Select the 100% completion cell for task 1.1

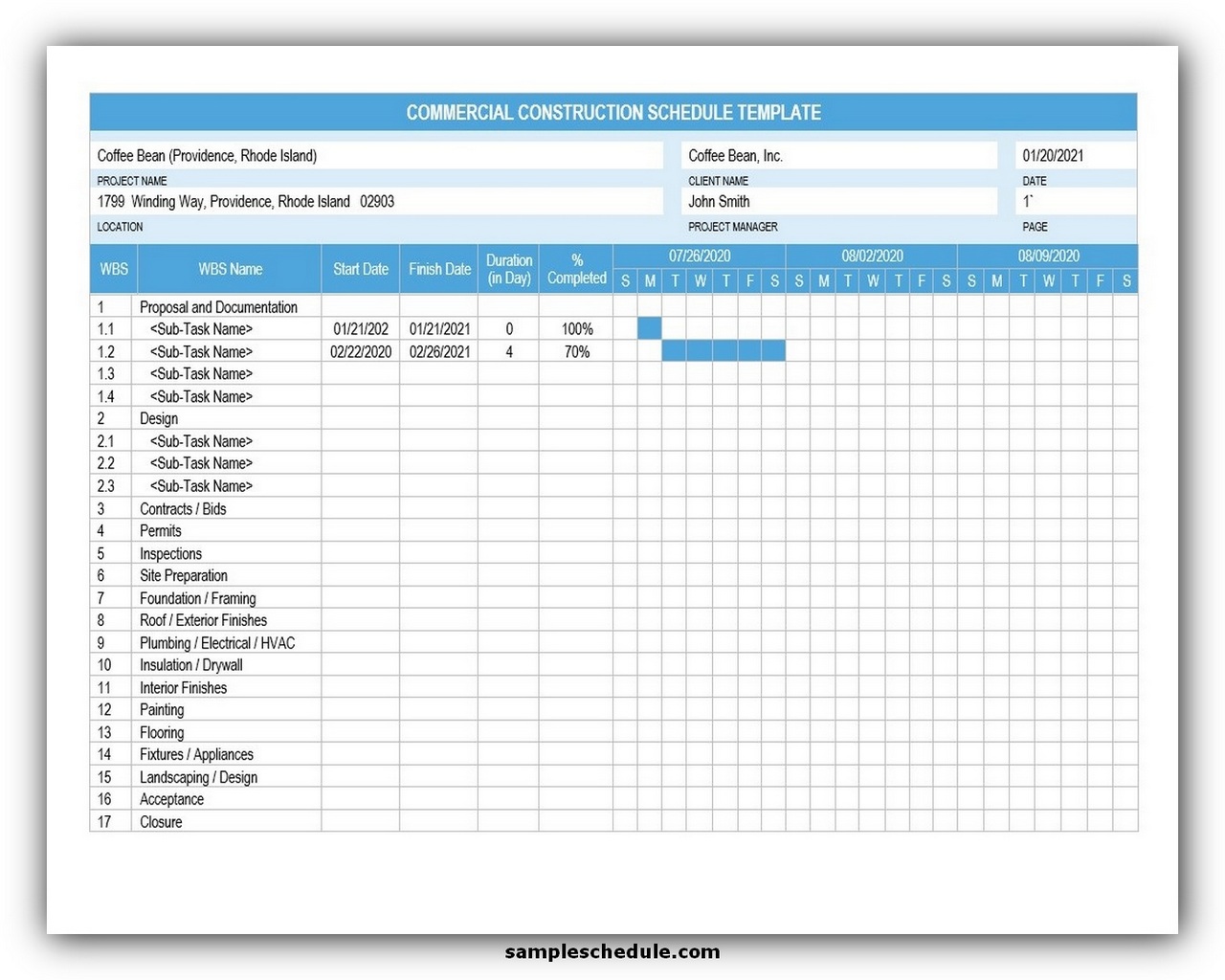tap(576, 328)
